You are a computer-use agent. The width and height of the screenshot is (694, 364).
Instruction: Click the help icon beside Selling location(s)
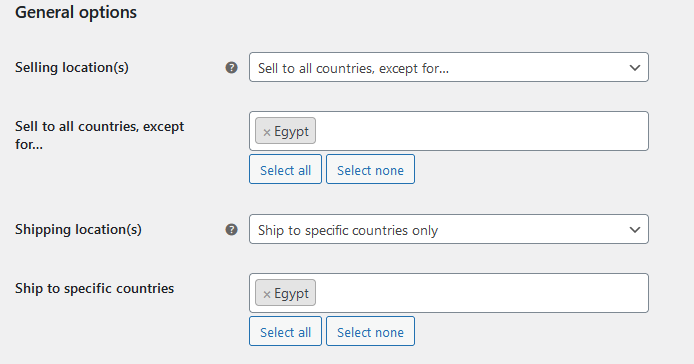231,68
